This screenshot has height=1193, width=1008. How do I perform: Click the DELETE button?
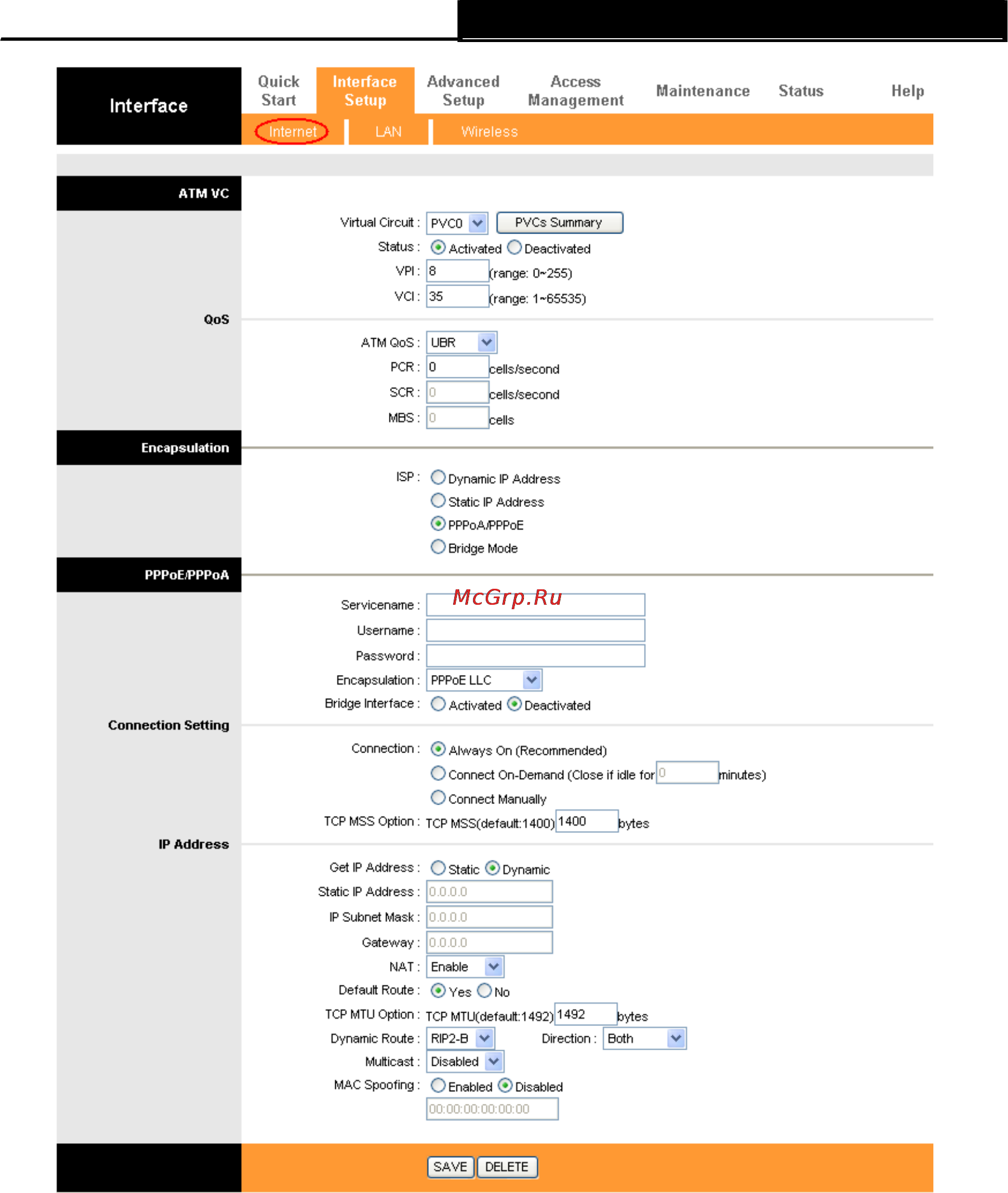507,1166
